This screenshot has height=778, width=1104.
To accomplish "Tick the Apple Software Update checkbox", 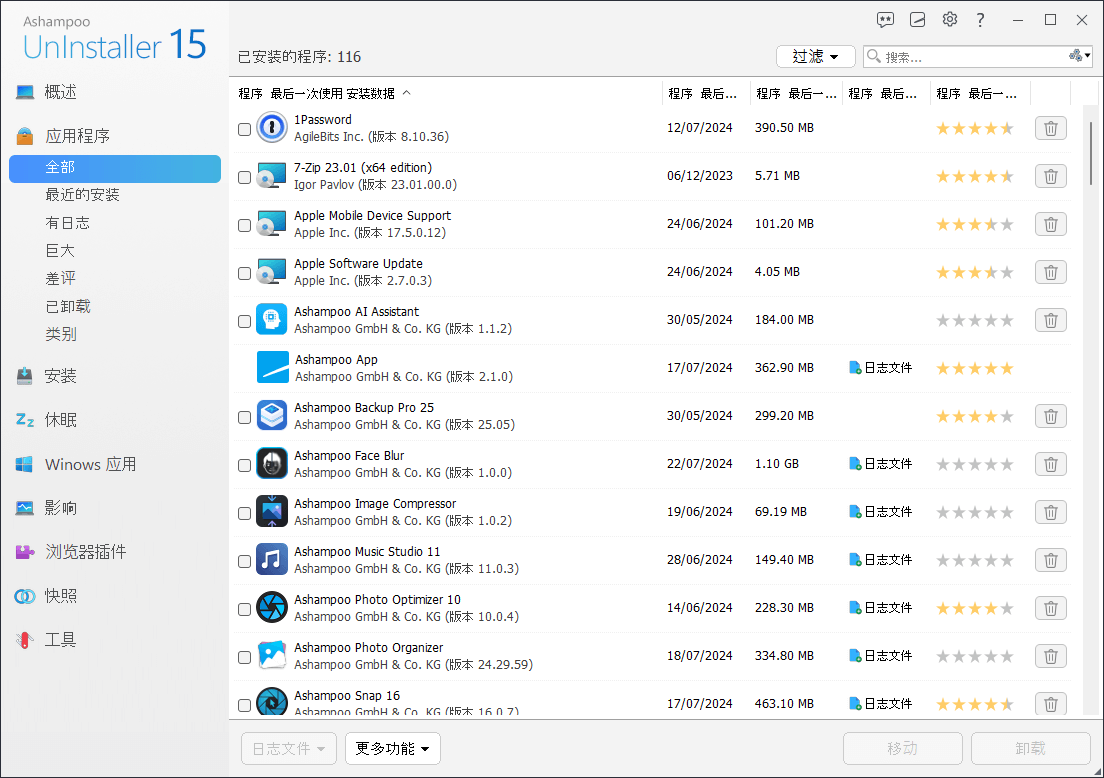I will 244,273.
